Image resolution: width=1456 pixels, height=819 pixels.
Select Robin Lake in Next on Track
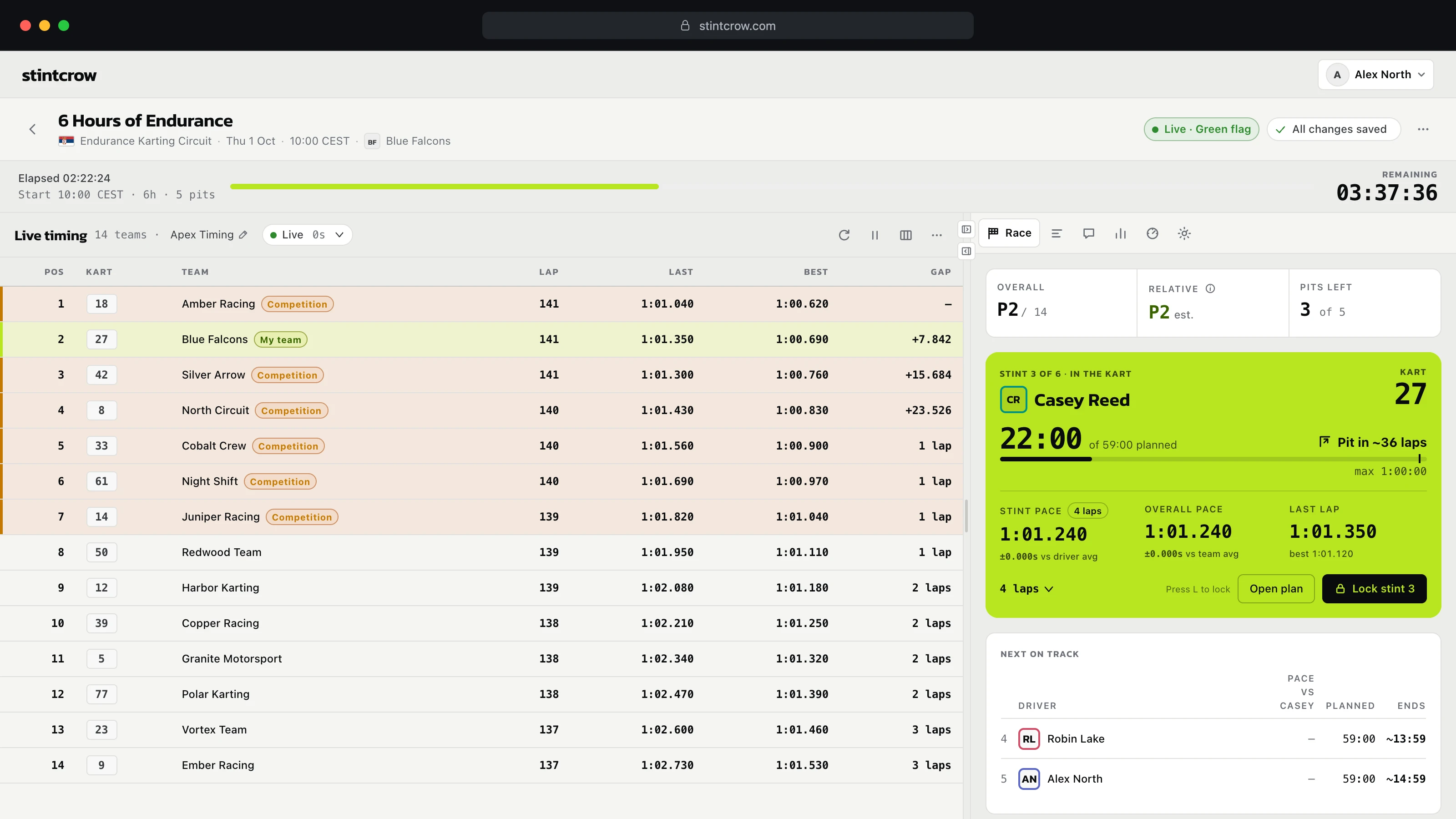click(1213, 739)
